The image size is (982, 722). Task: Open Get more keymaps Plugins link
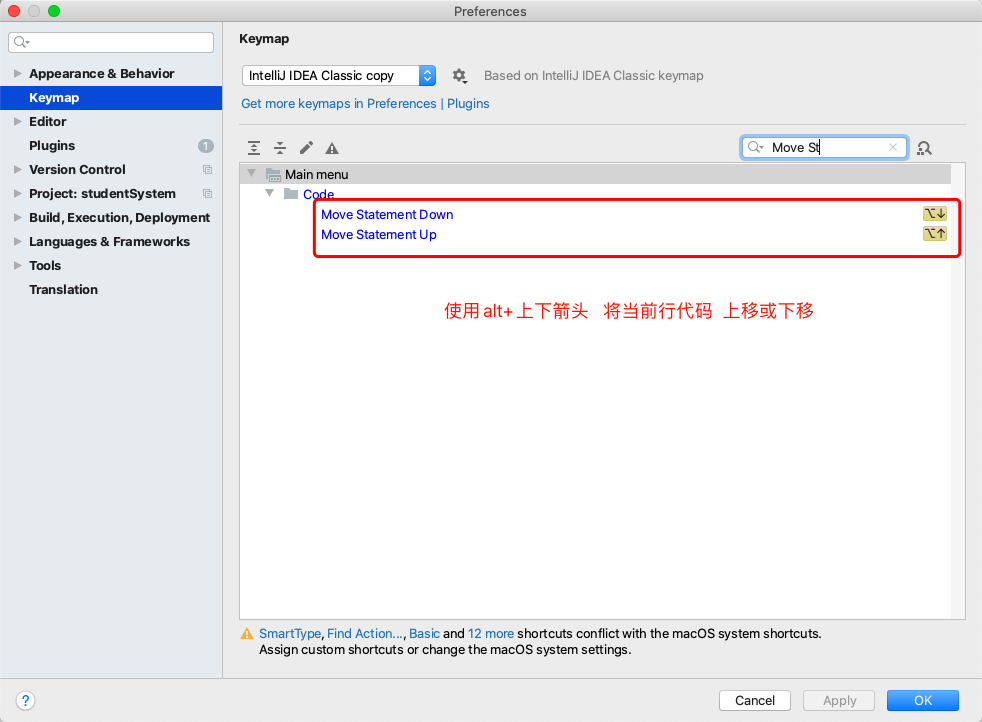[365, 104]
